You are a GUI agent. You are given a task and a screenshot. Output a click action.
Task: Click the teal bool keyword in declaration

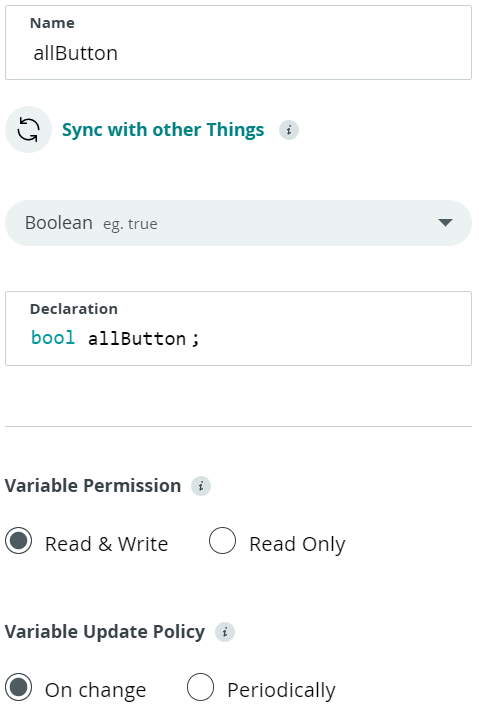click(53, 338)
